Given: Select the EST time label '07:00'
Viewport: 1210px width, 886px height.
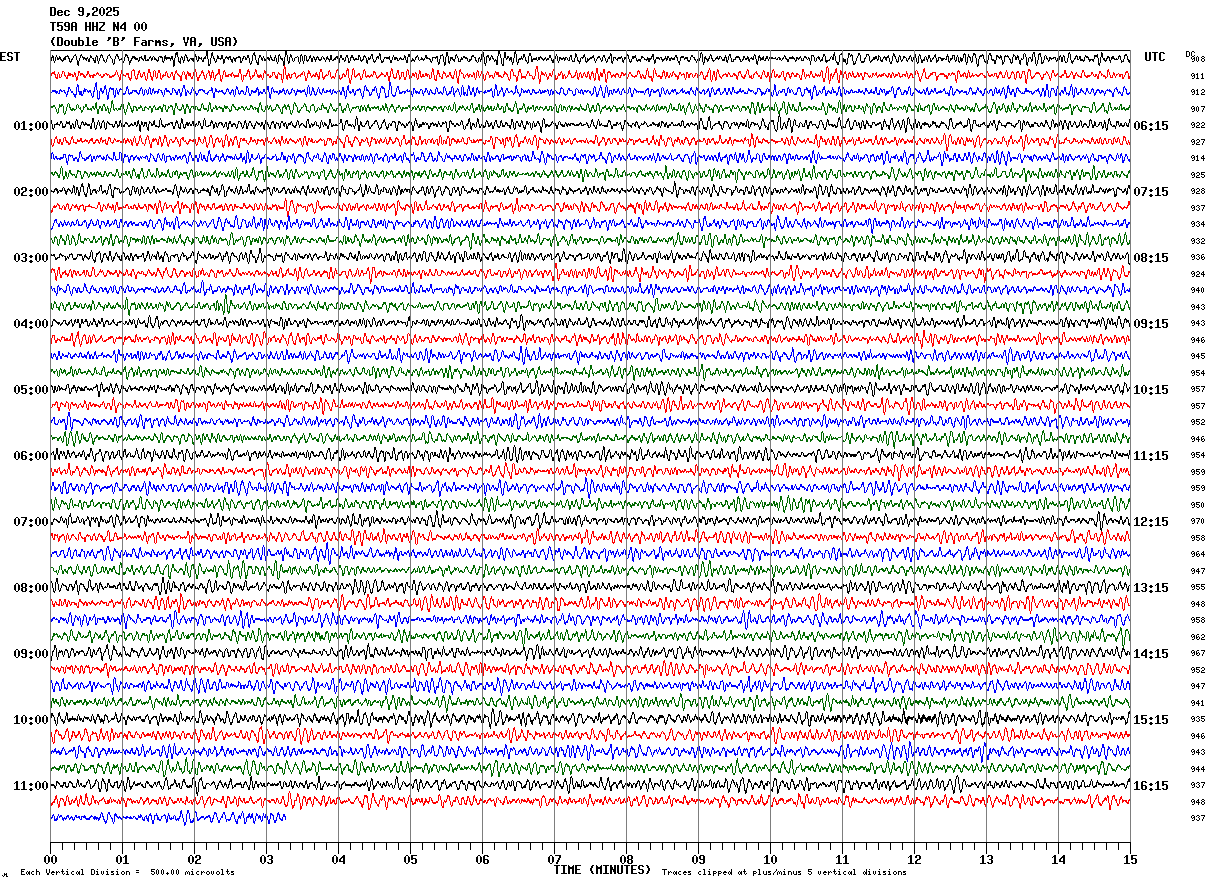Looking at the screenshot, I should click(x=31, y=522).
